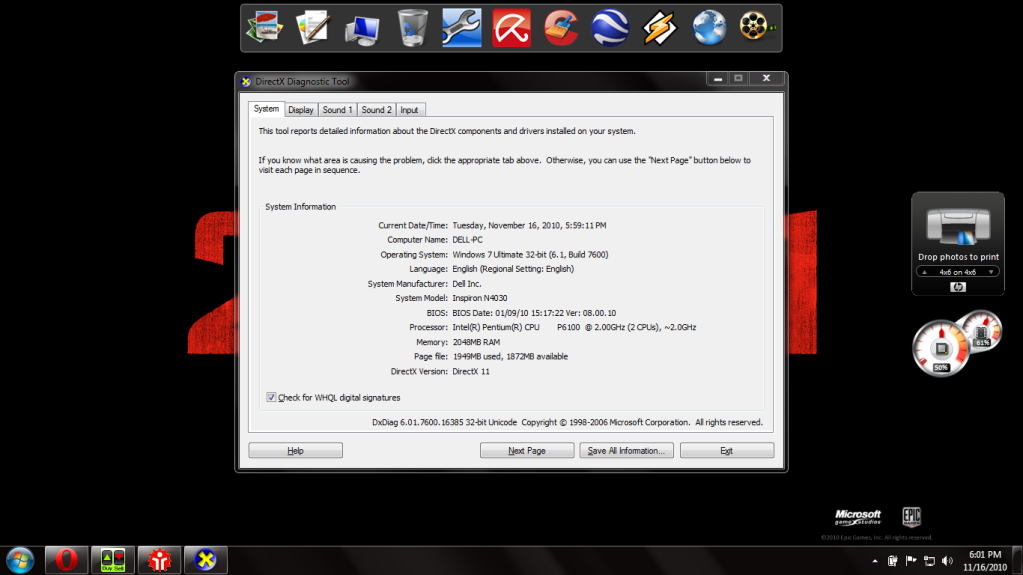Open the film reel media player icon
Viewport: 1023px width, 575px height.
pyautogui.click(x=757, y=27)
